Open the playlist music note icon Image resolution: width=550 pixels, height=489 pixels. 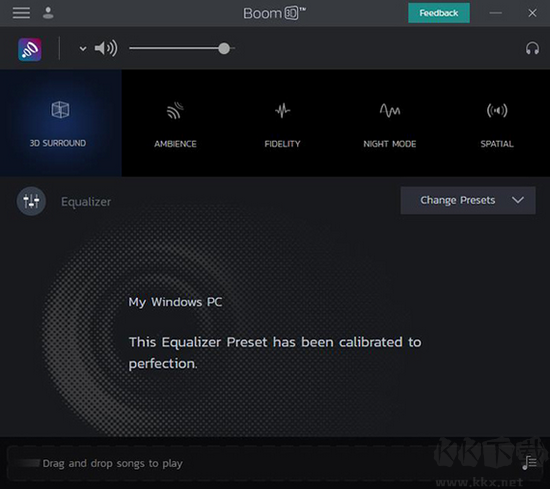pyautogui.click(x=529, y=463)
